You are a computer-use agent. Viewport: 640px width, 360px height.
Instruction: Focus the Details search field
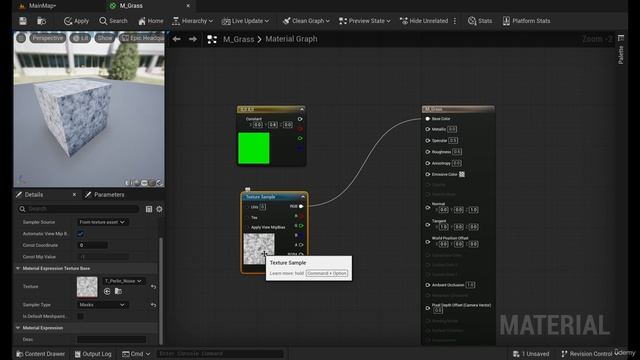[x=79, y=209]
